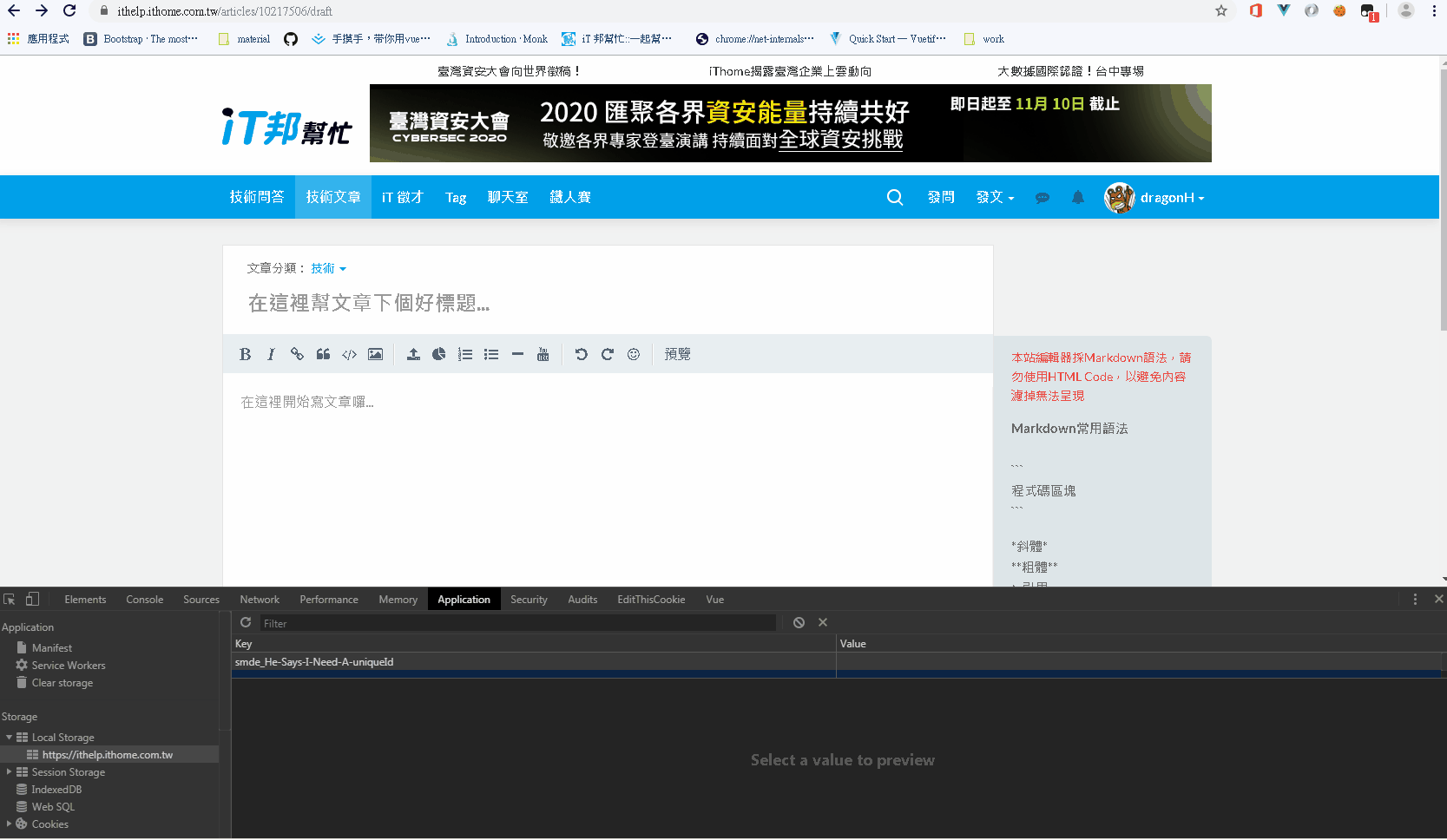Image resolution: width=1447 pixels, height=840 pixels.
Task: Open the emoji picker in the editor
Action: [634, 354]
